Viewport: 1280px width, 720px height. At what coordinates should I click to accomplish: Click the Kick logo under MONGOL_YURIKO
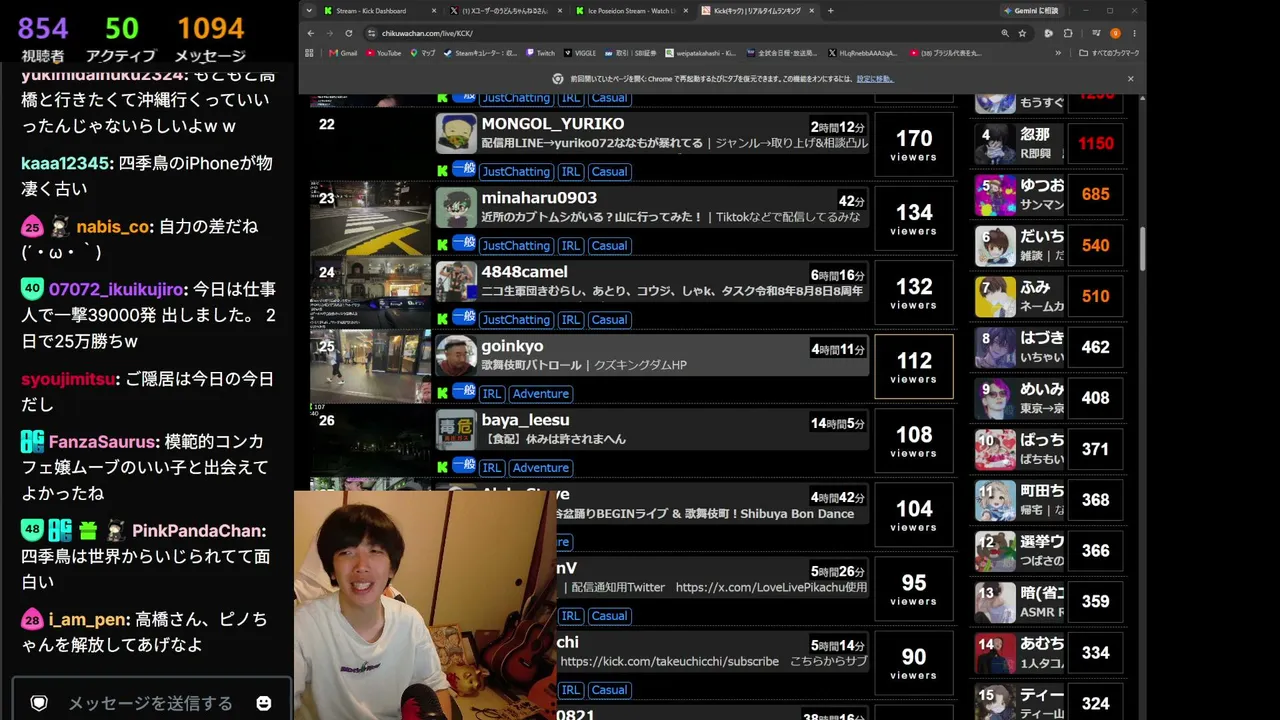[442, 172]
